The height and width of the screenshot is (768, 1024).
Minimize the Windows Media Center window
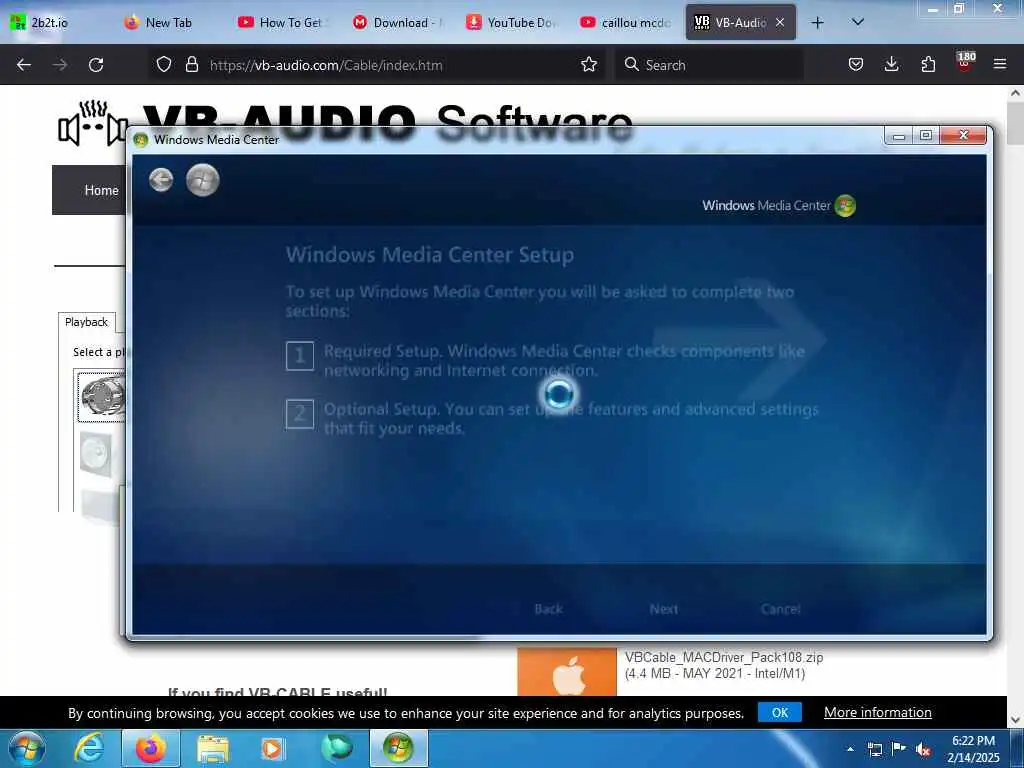point(899,135)
